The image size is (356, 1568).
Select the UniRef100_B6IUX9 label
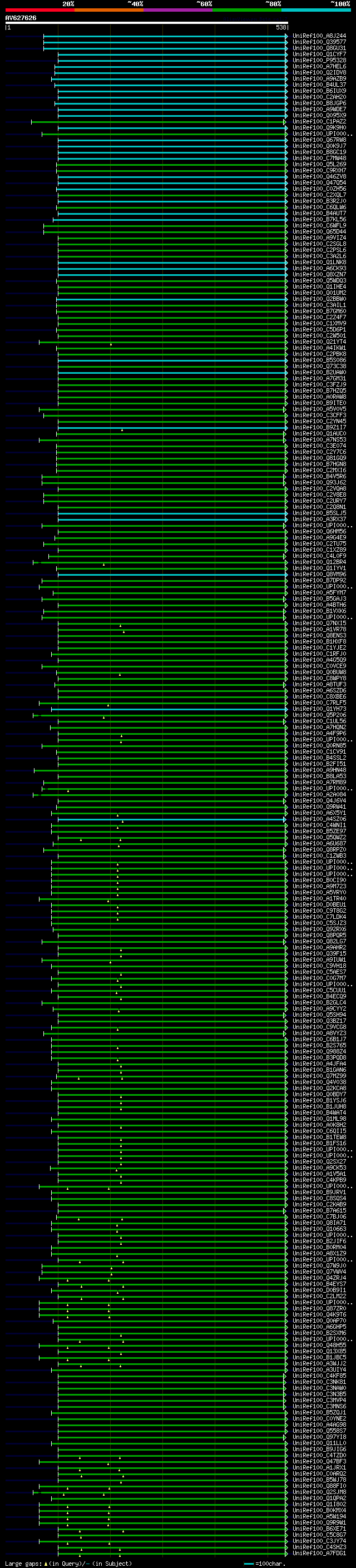(x=319, y=91)
